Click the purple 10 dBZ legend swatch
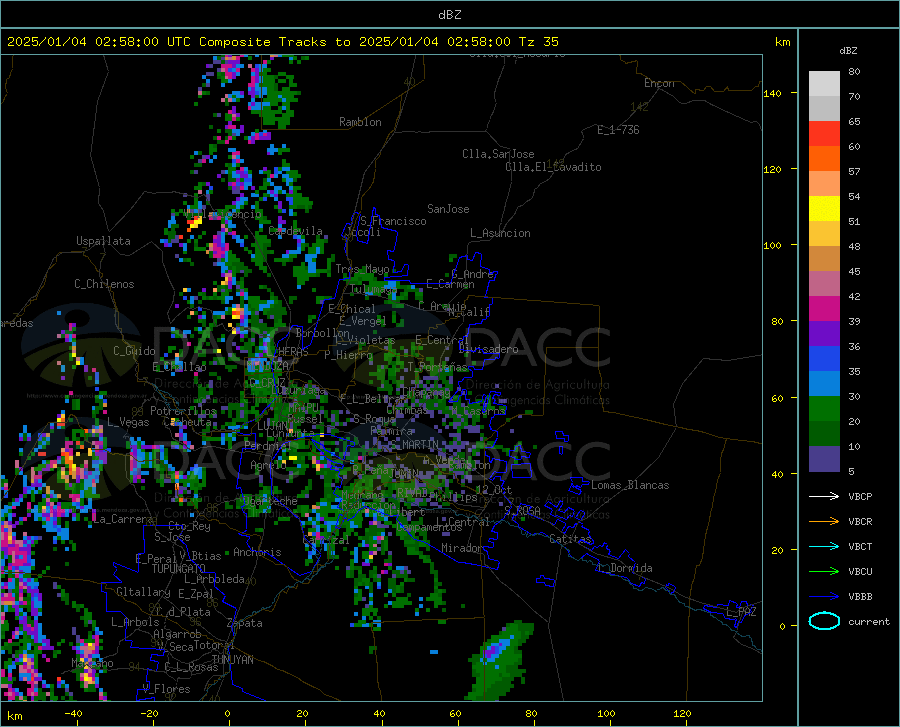Viewport: 900px width, 727px height. coord(824,458)
